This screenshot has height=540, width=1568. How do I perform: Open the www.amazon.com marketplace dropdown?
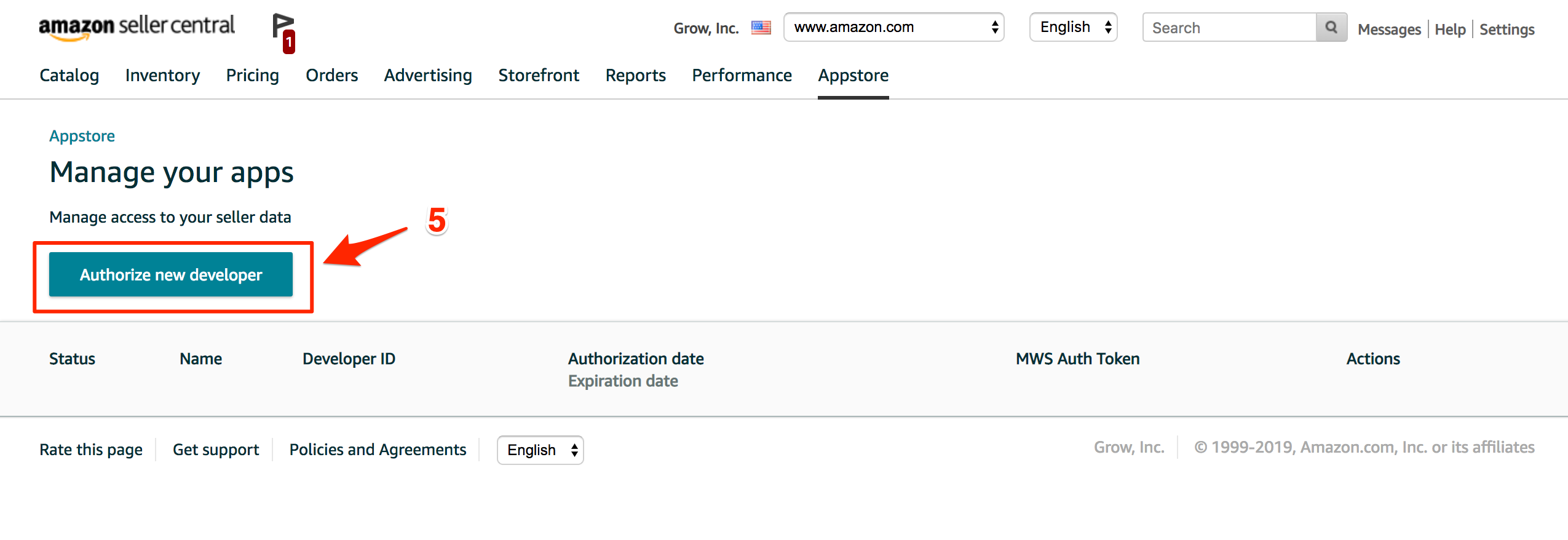tap(893, 27)
